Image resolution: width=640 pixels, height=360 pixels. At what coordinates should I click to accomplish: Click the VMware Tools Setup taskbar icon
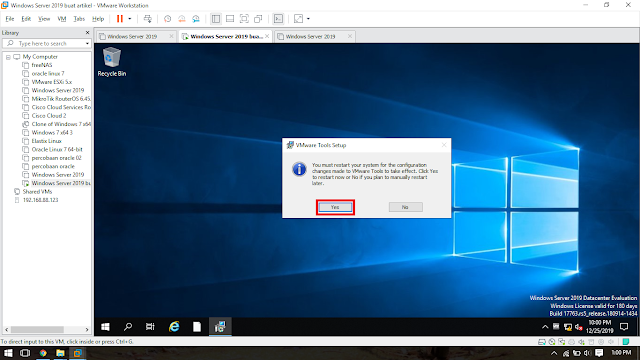tap(220, 327)
